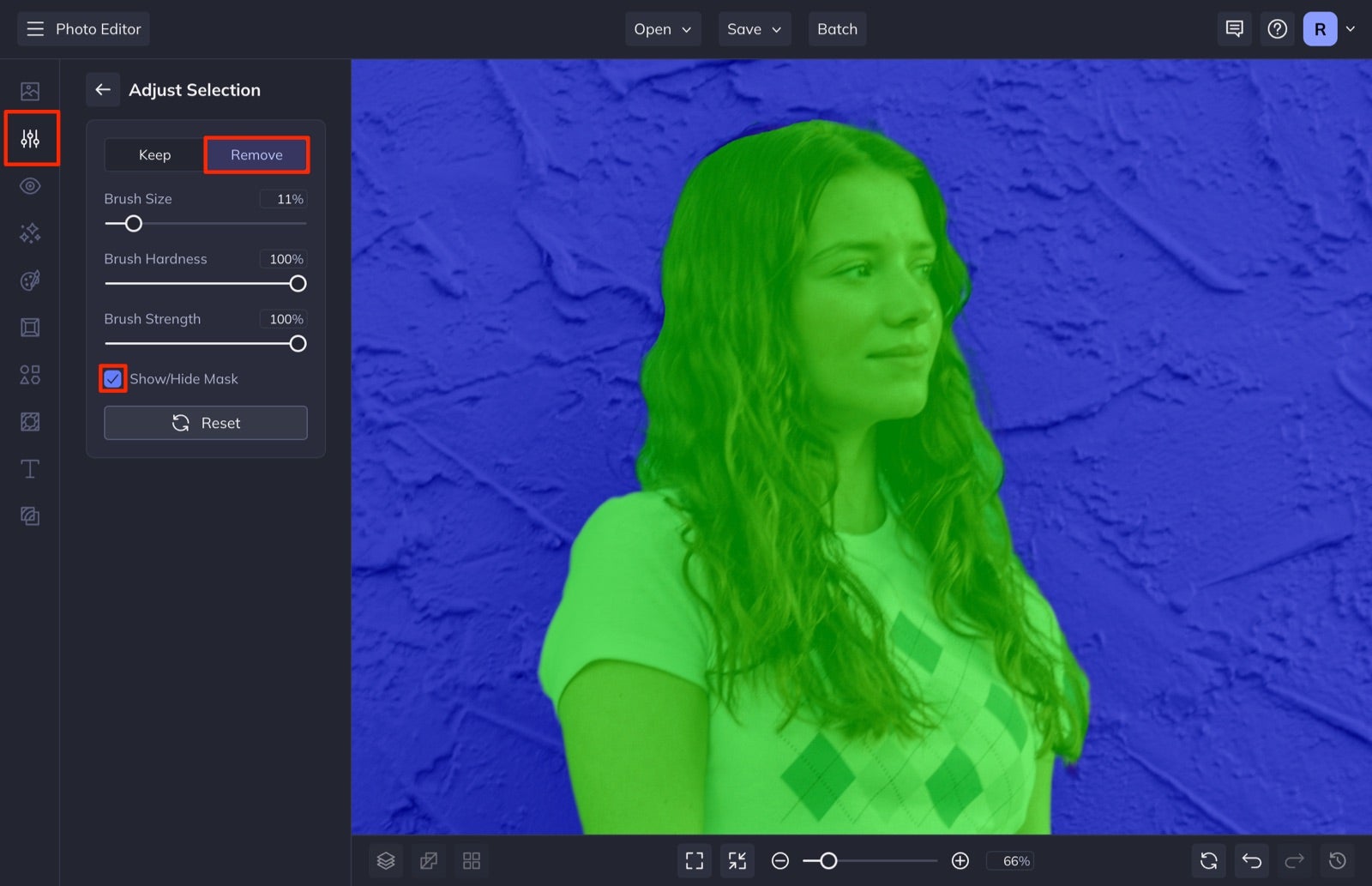Click the eye retouch tool icon
This screenshot has height=886, width=1372.
point(30,185)
